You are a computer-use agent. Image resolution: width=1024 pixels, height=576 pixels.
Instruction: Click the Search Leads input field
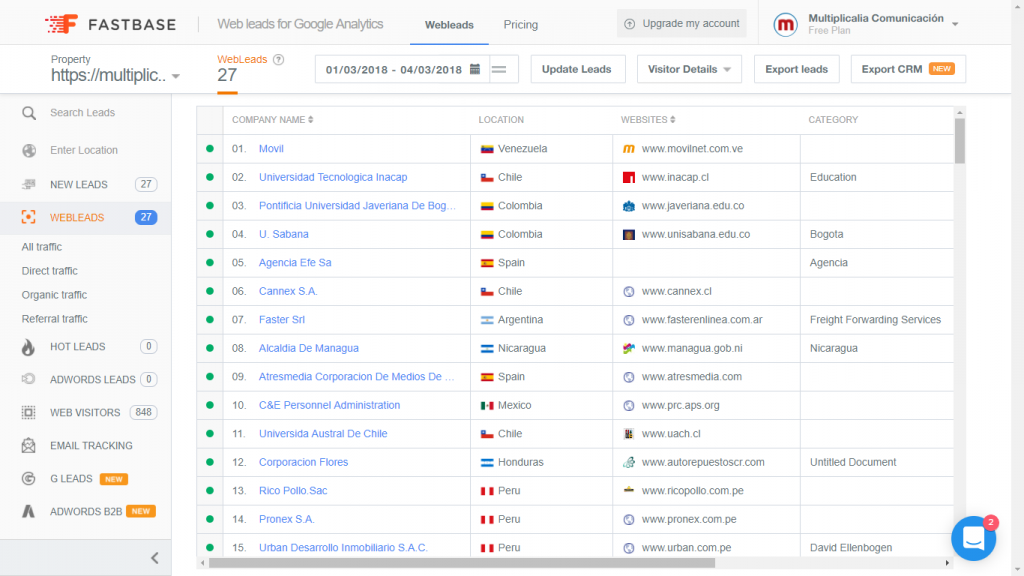point(82,113)
